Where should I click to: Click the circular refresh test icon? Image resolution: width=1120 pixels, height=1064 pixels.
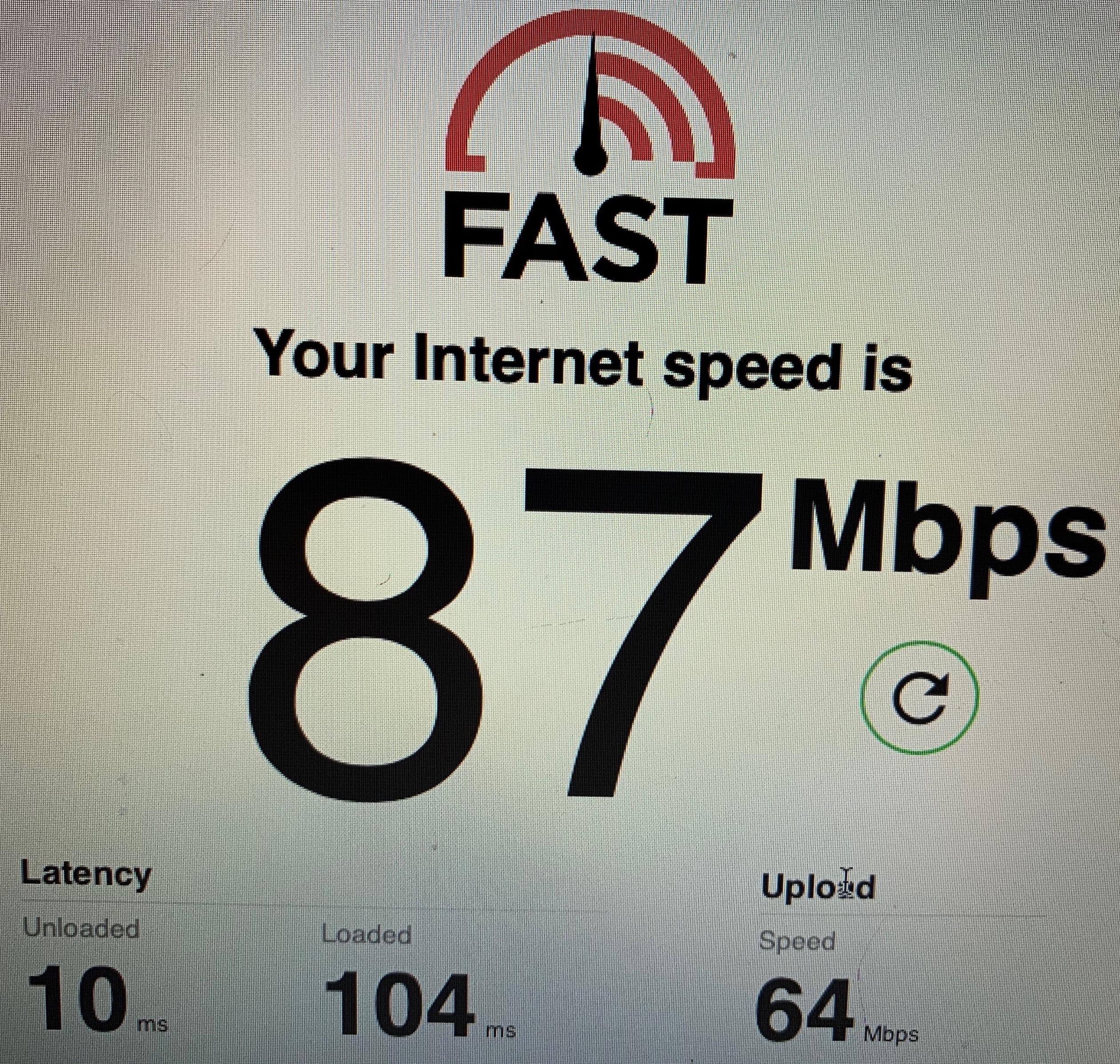coord(920,697)
